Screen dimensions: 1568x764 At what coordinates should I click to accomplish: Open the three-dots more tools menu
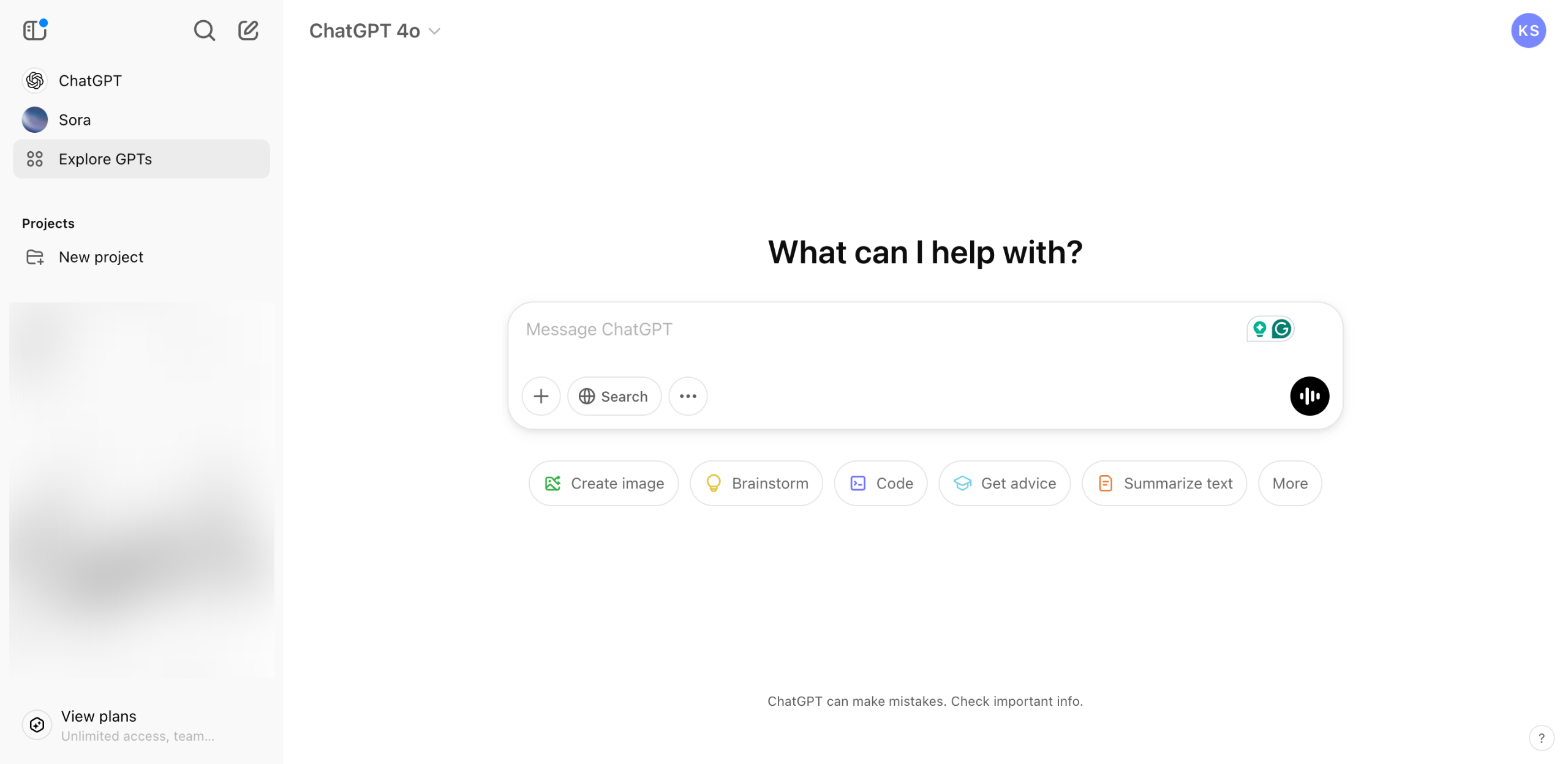coord(688,396)
